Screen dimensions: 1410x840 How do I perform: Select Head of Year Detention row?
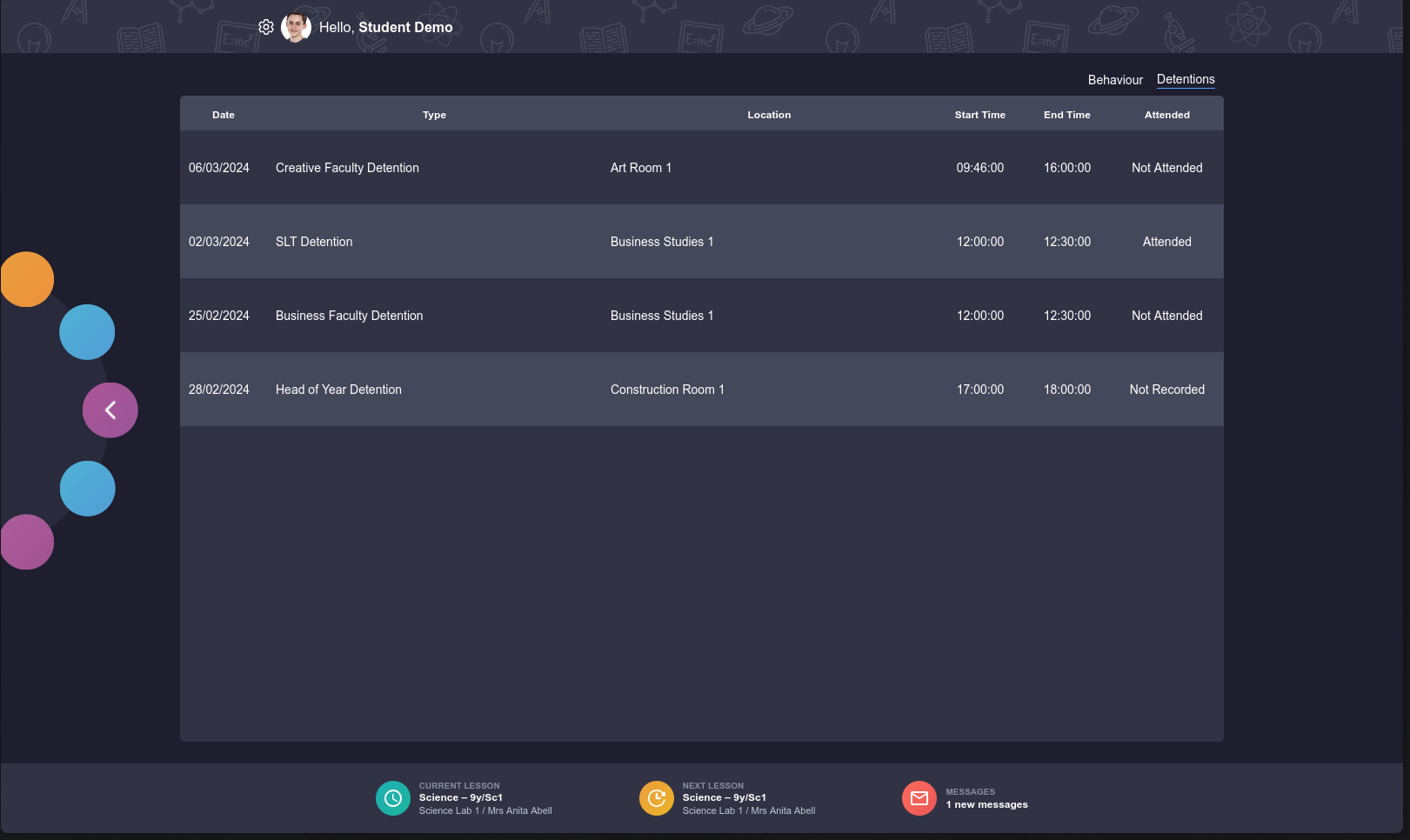701,390
